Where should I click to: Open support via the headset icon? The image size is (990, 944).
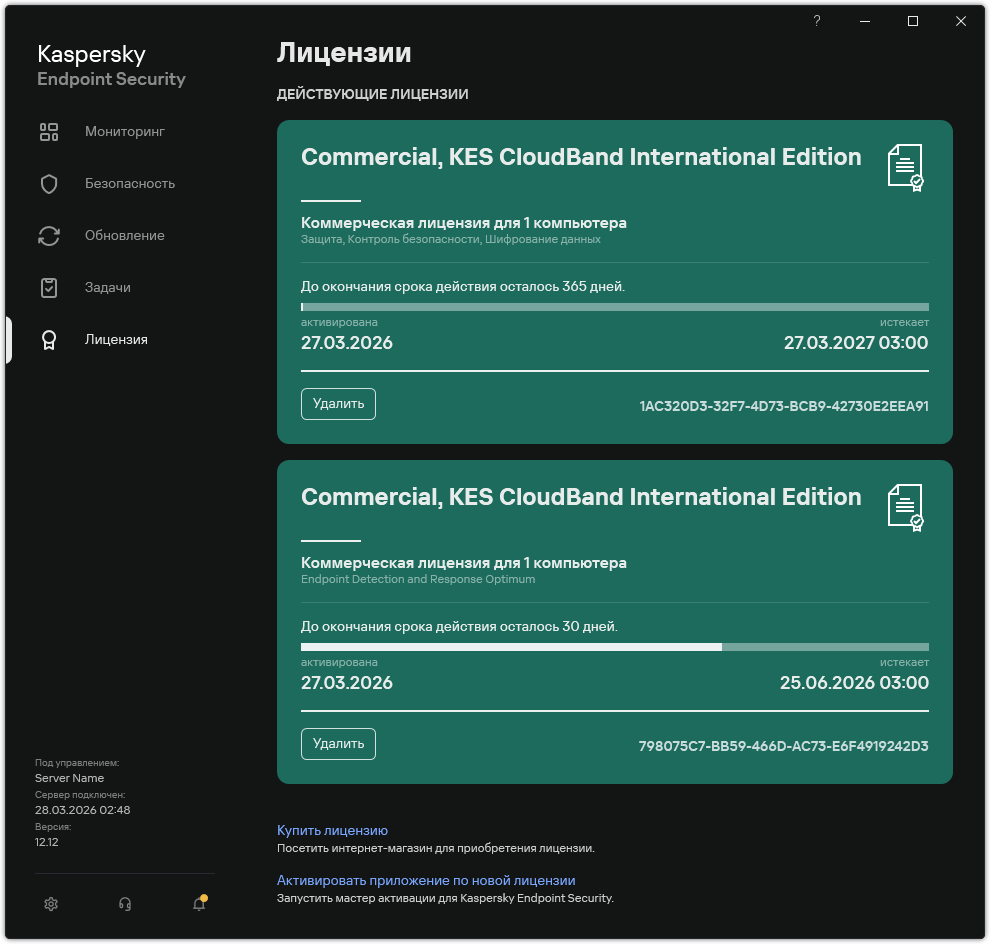click(125, 904)
